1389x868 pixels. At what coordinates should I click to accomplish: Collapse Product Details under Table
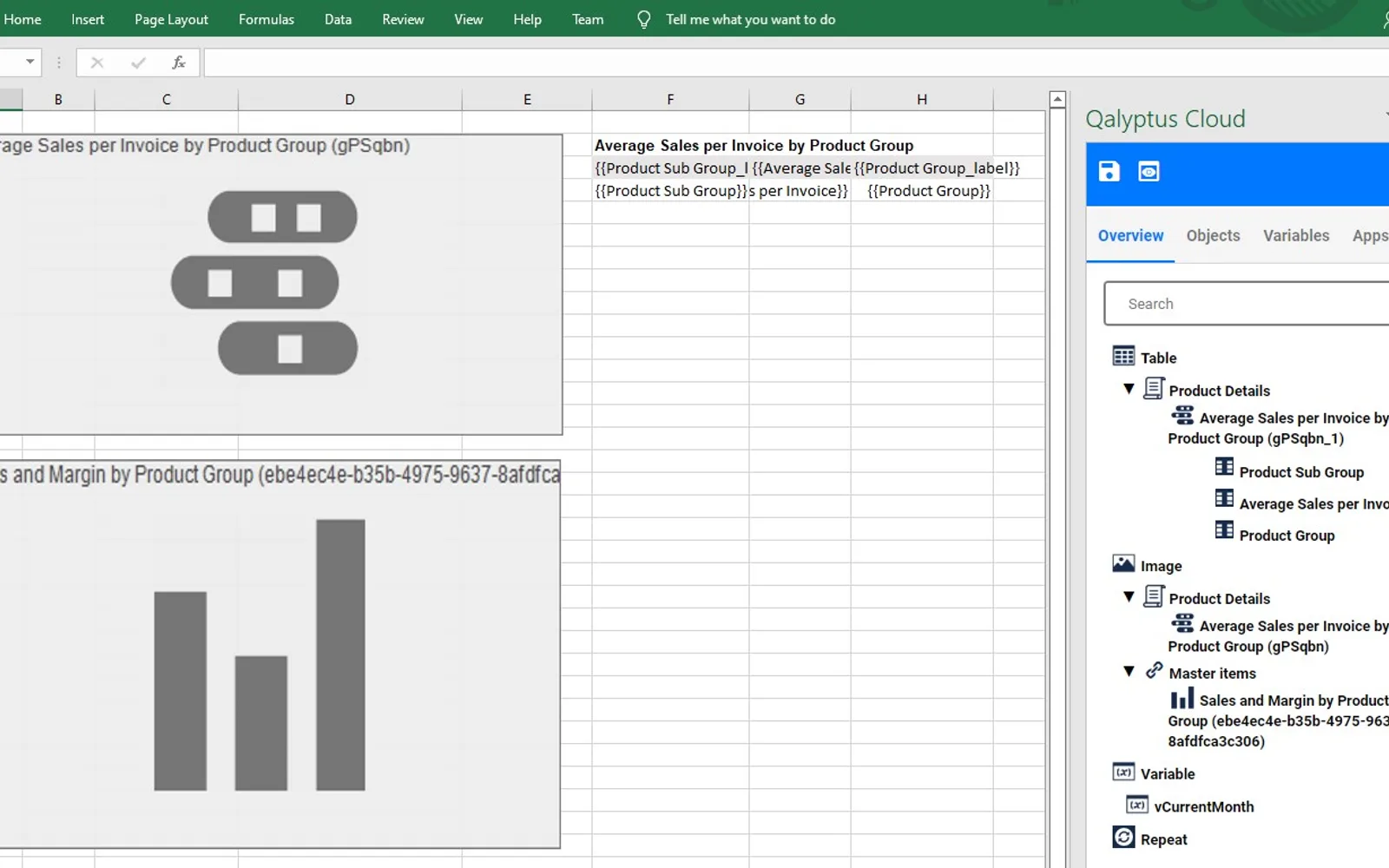1129,390
